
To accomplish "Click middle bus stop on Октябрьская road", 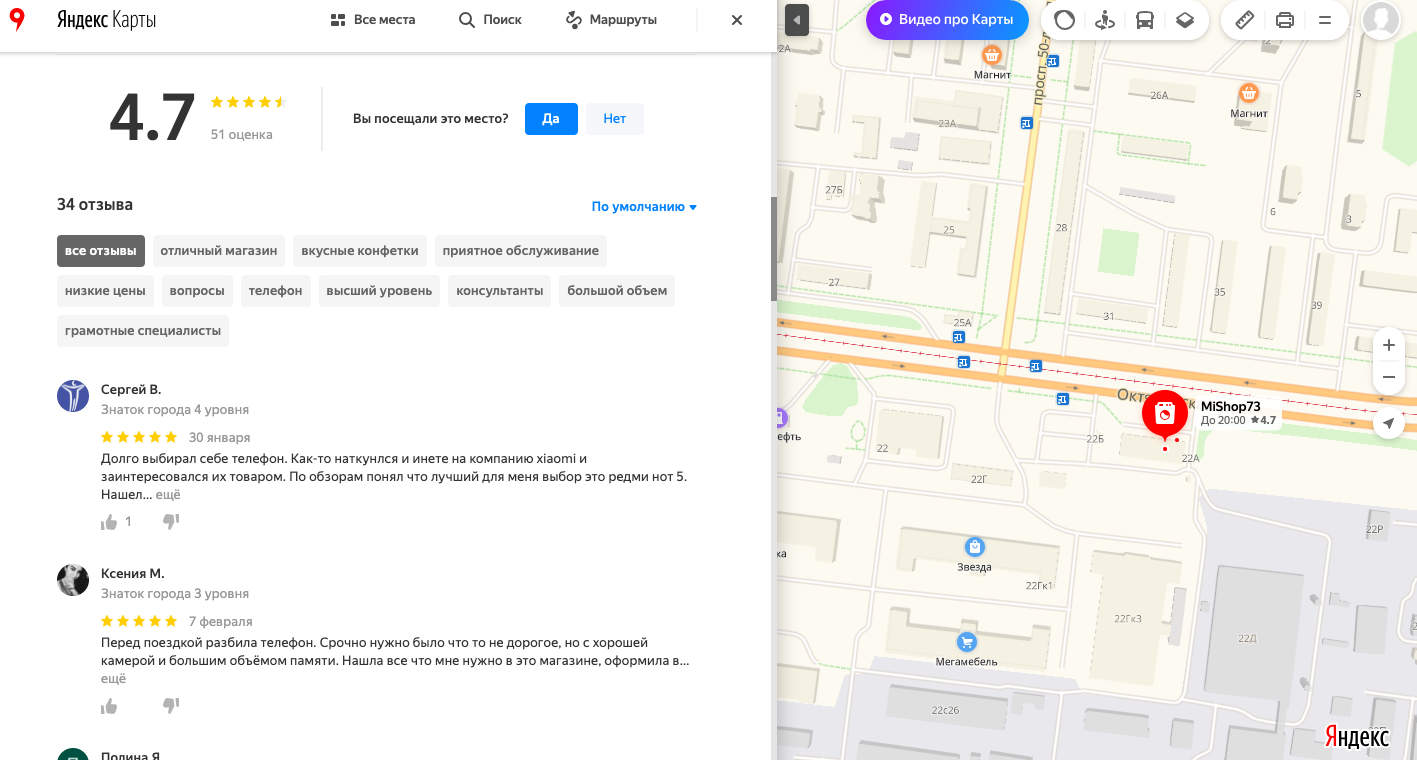I will pyautogui.click(x=1036, y=366).
